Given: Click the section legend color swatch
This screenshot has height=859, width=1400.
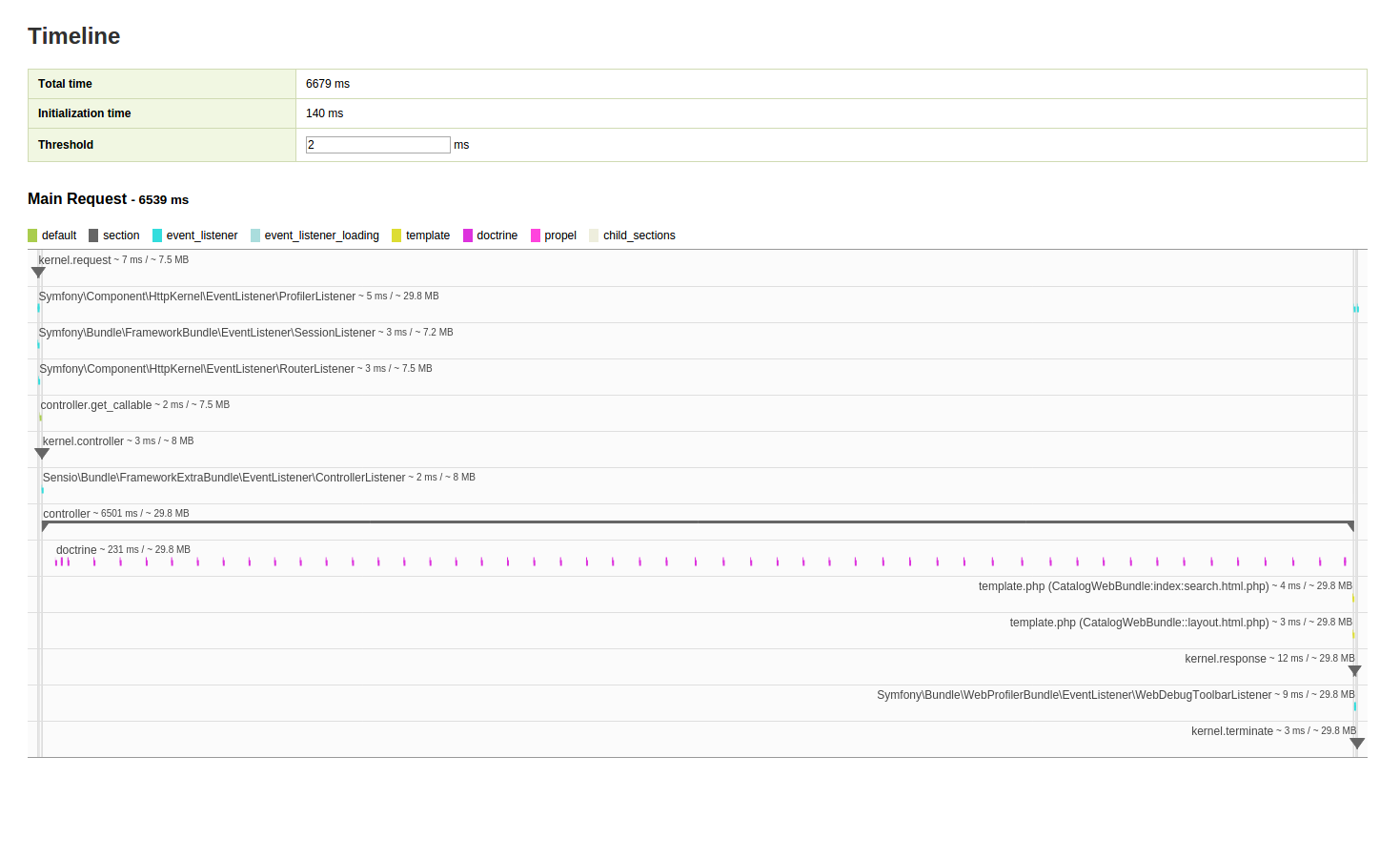Looking at the screenshot, I should [x=93, y=235].
